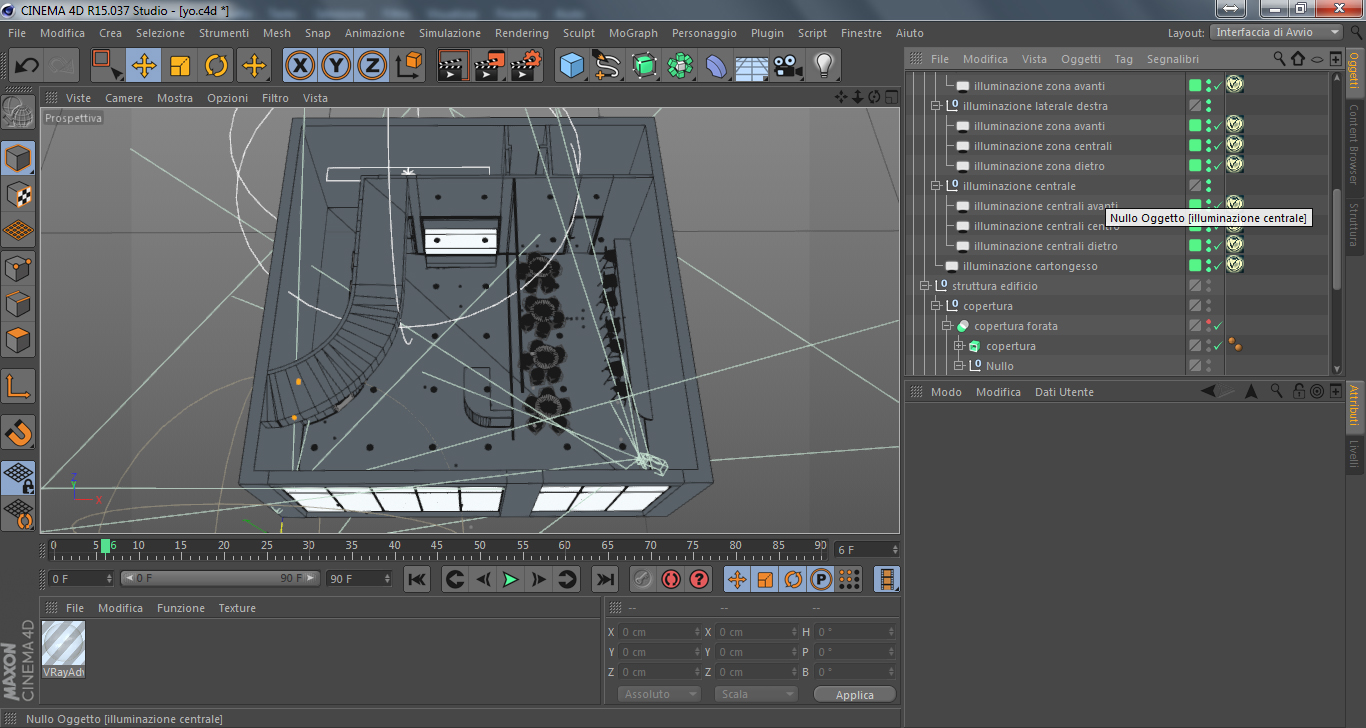Screen dimensions: 1366x728
Task: Open the MoGraph menu
Action: (633, 33)
